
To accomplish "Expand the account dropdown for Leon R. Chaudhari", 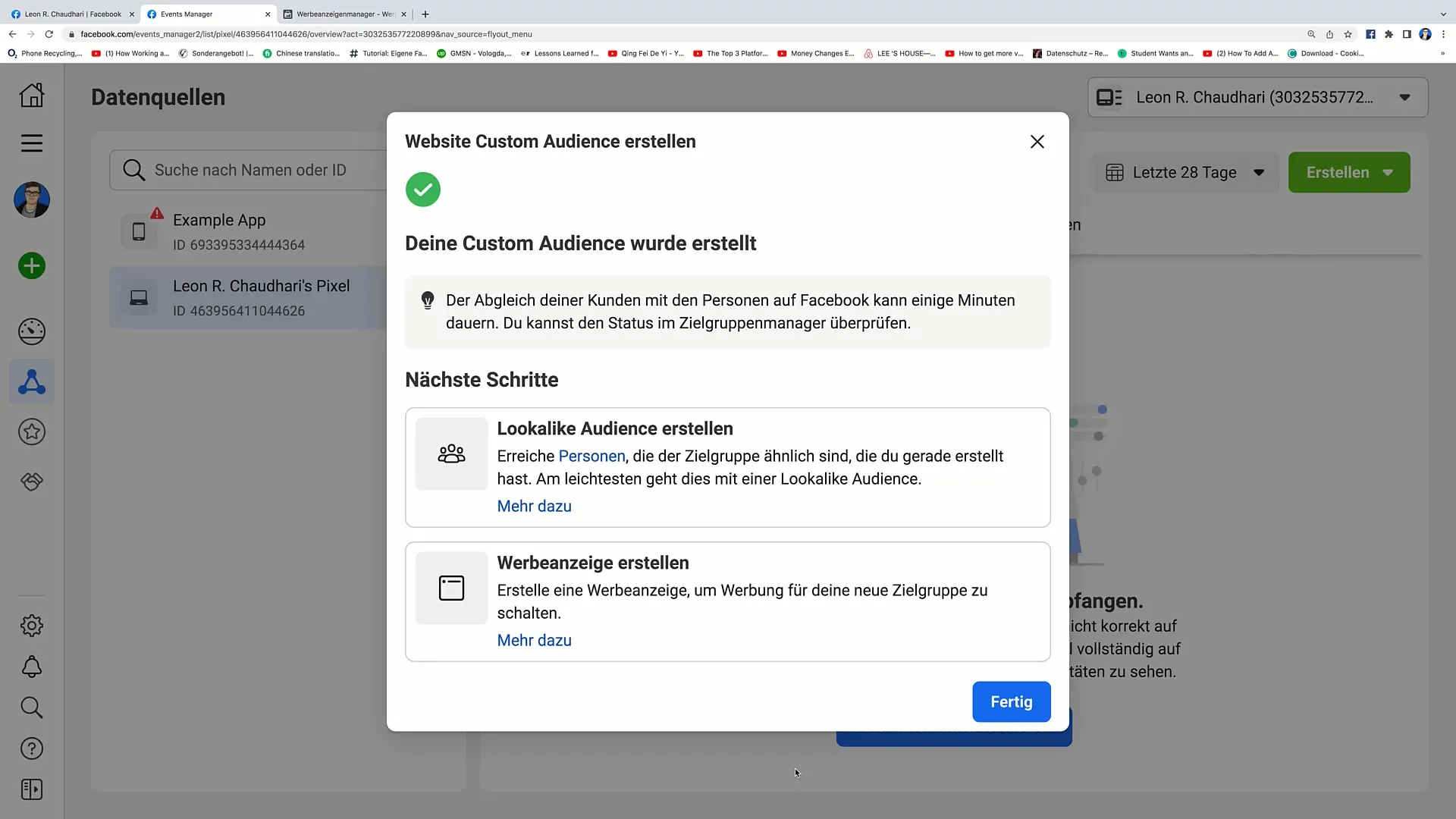I will coord(1406,97).
